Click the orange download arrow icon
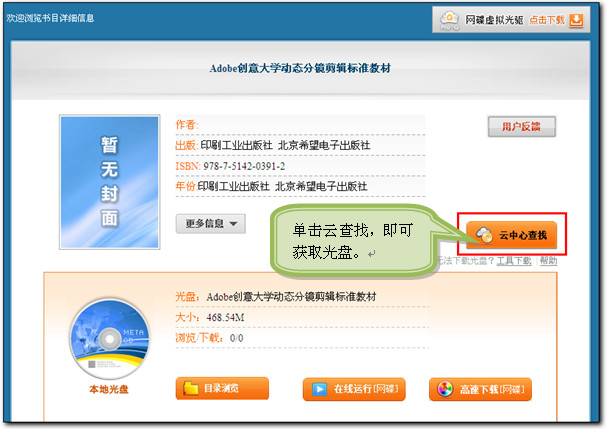This screenshot has width=607, height=429. 582,19
